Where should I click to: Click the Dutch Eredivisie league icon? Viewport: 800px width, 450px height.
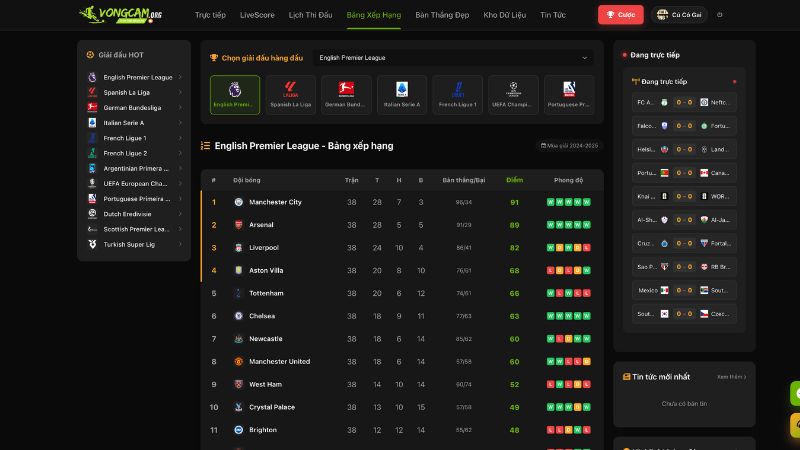click(x=92, y=214)
